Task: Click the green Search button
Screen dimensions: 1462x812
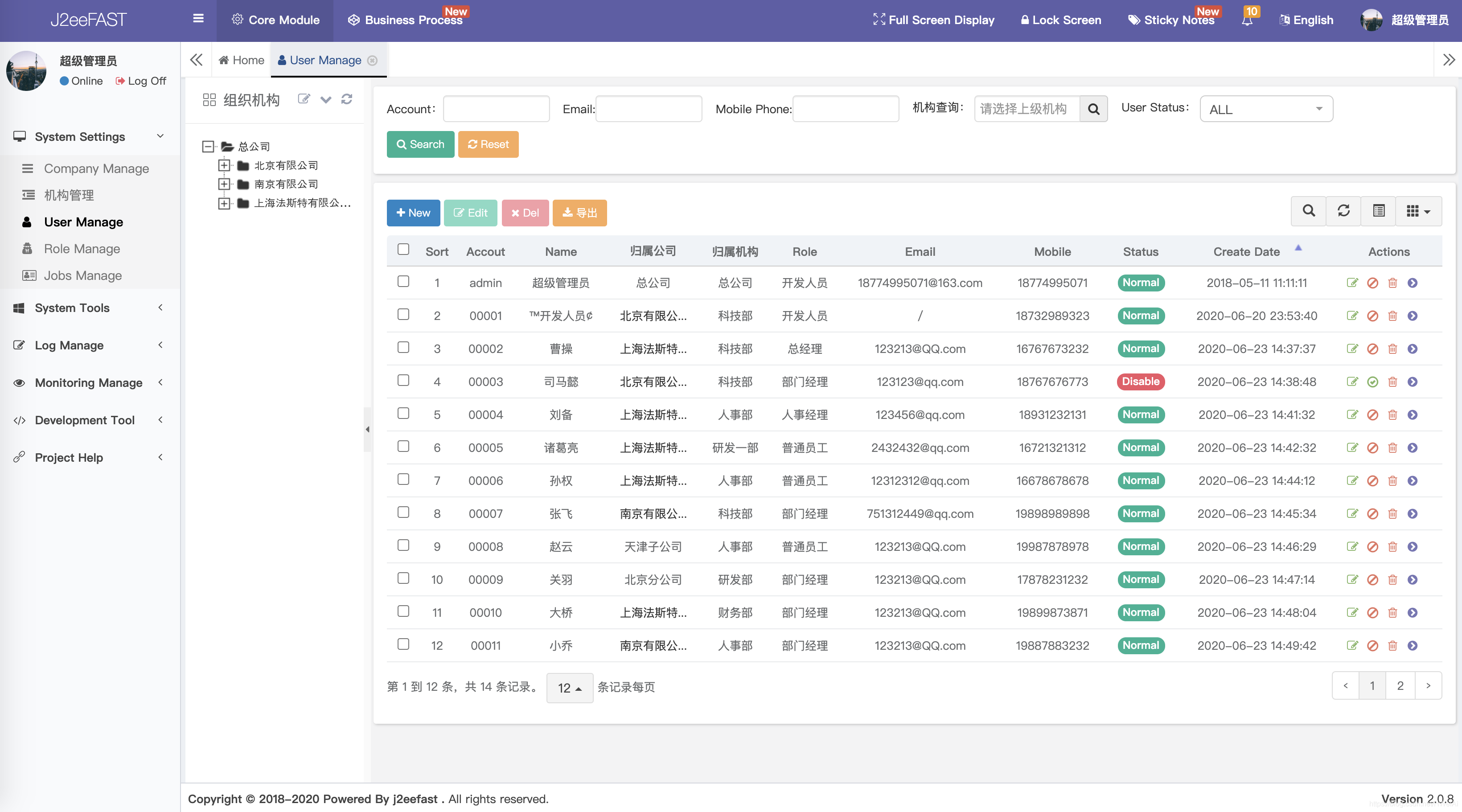Action: tap(420, 144)
